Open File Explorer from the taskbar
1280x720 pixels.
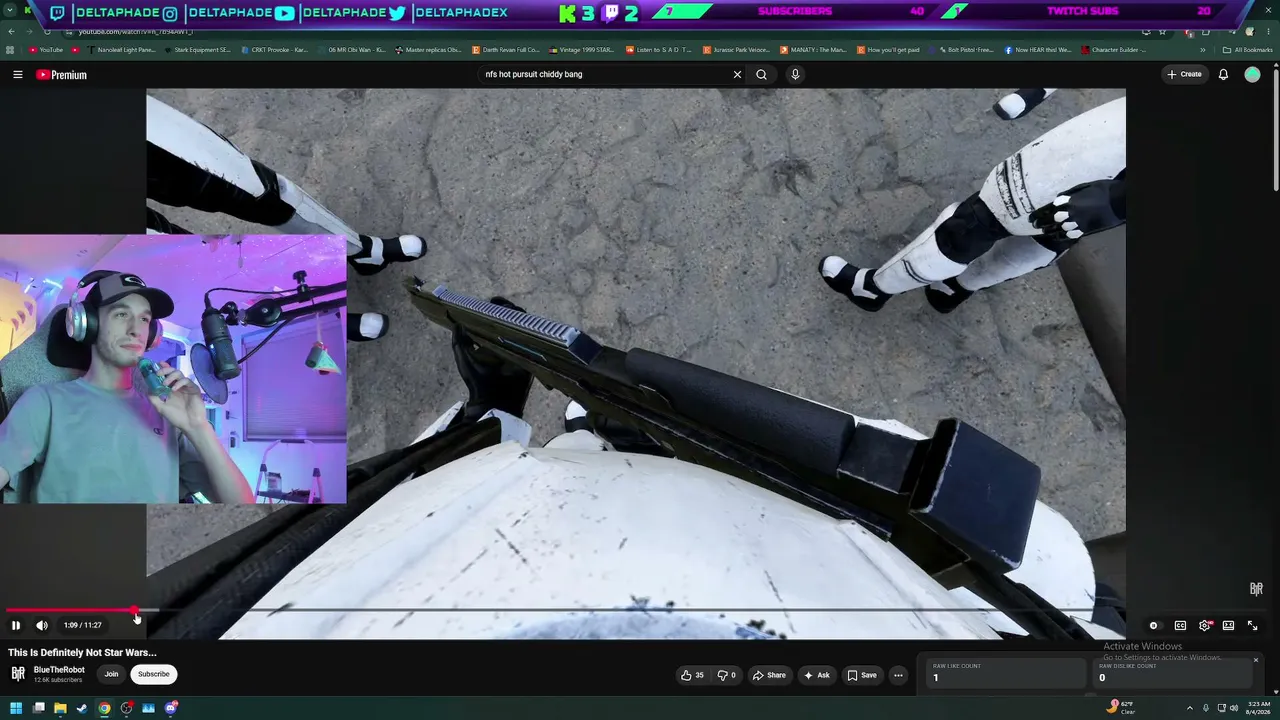pyautogui.click(x=60, y=708)
